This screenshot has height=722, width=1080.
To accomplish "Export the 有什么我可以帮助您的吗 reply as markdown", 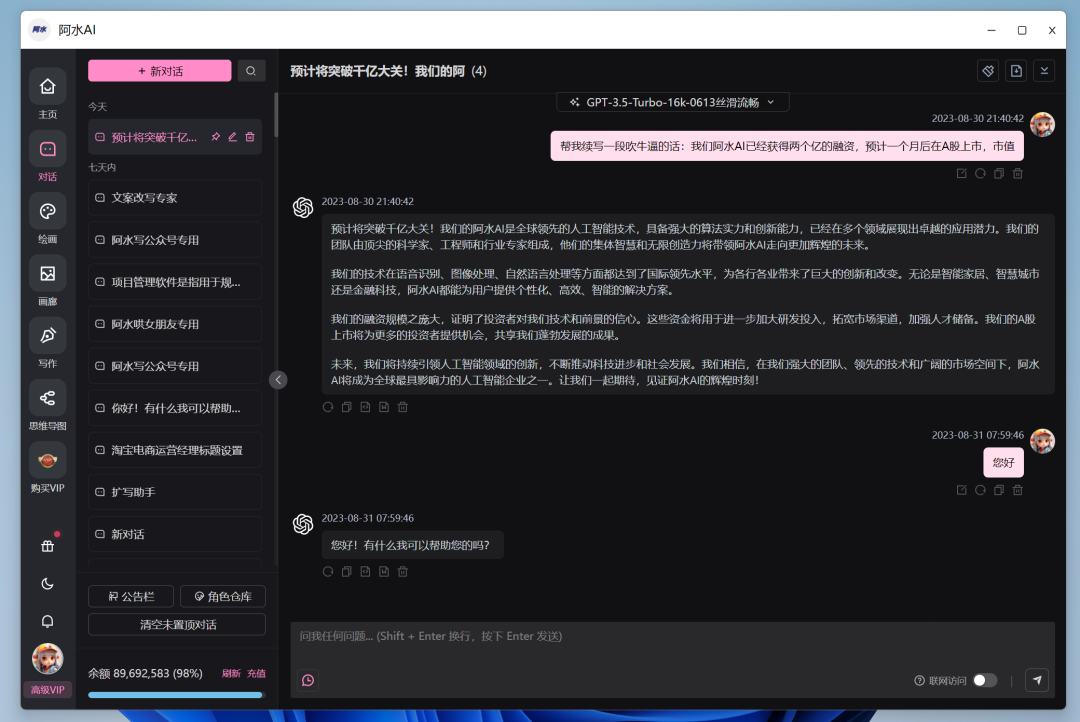I will click(x=384, y=572).
